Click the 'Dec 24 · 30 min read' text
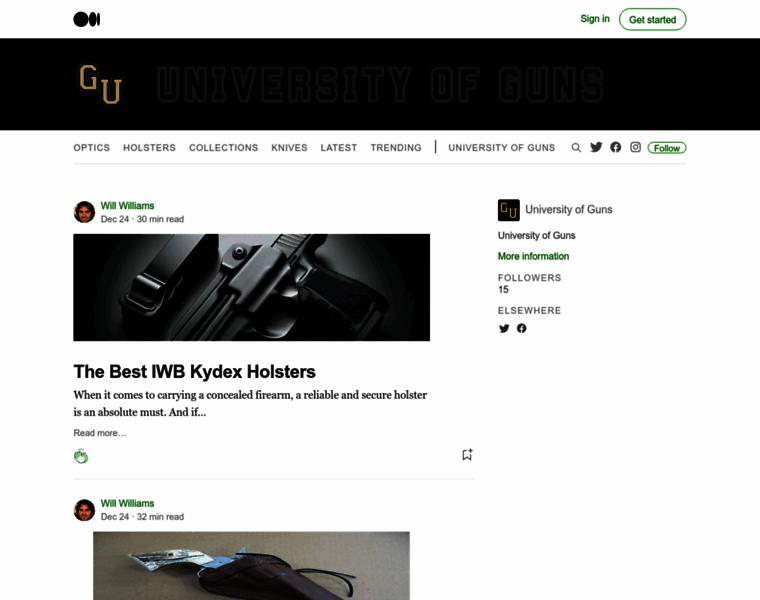This screenshot has width=760, height=600. (x=142, y=219)
